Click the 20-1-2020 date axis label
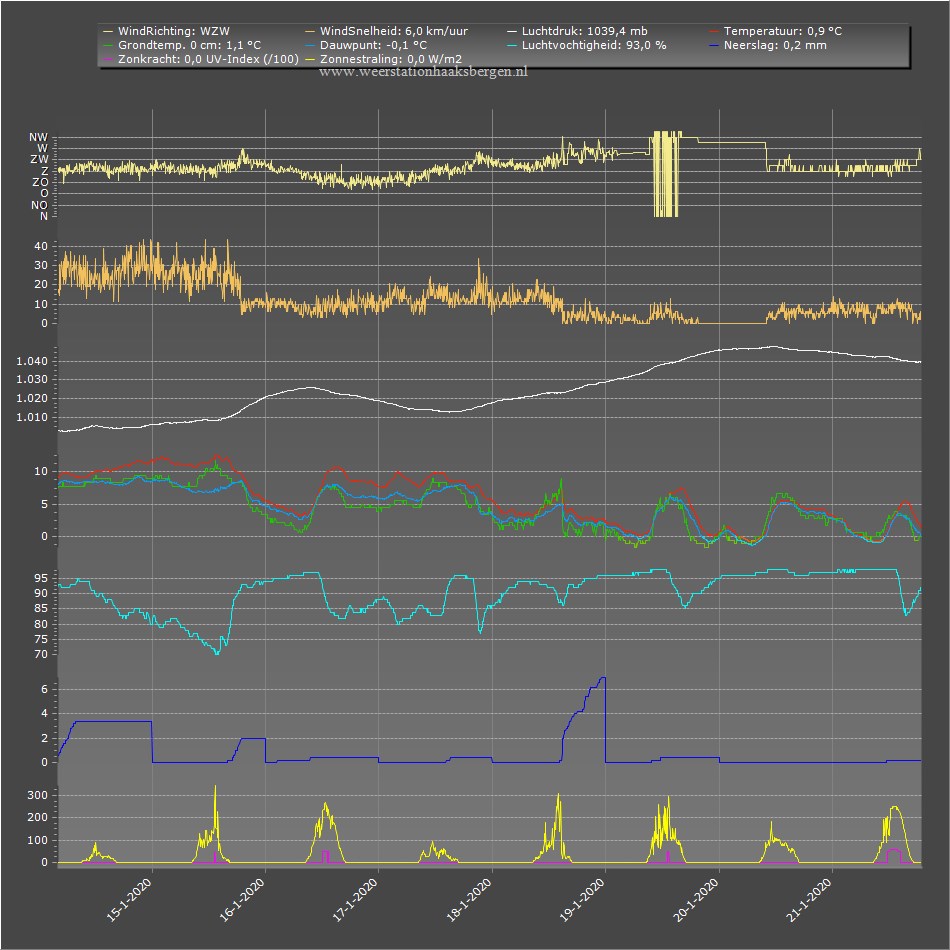950x950 pixels. 696,900
